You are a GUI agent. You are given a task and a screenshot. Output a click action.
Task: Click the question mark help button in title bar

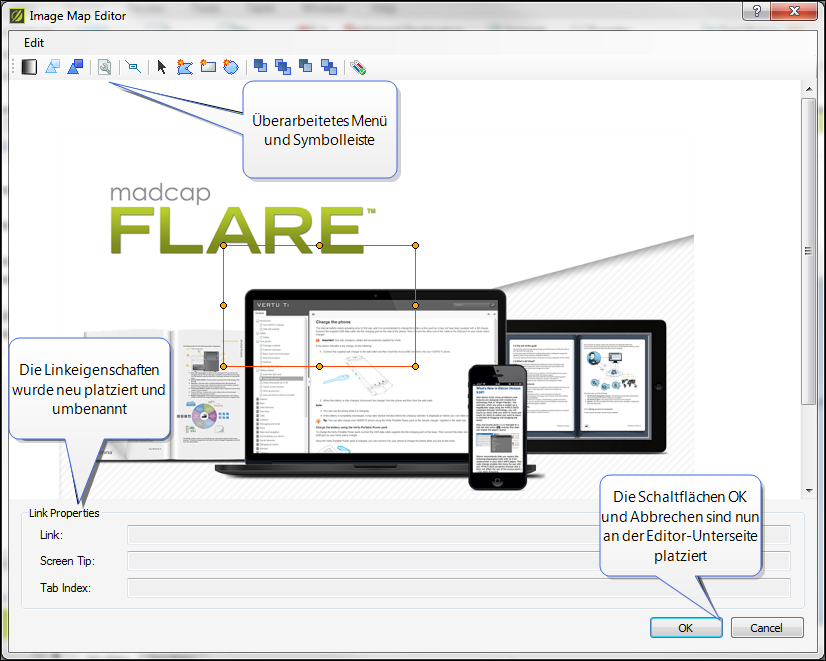(757, 11)
